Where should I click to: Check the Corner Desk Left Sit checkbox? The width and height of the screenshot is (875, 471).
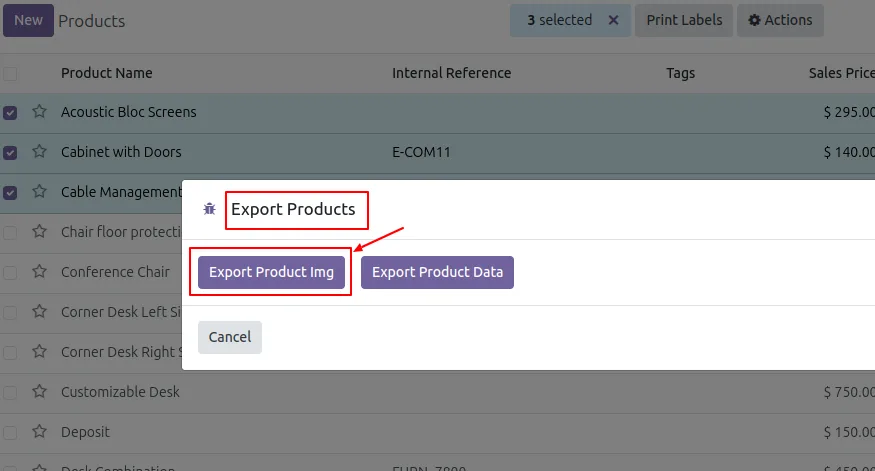coord(10,312)
